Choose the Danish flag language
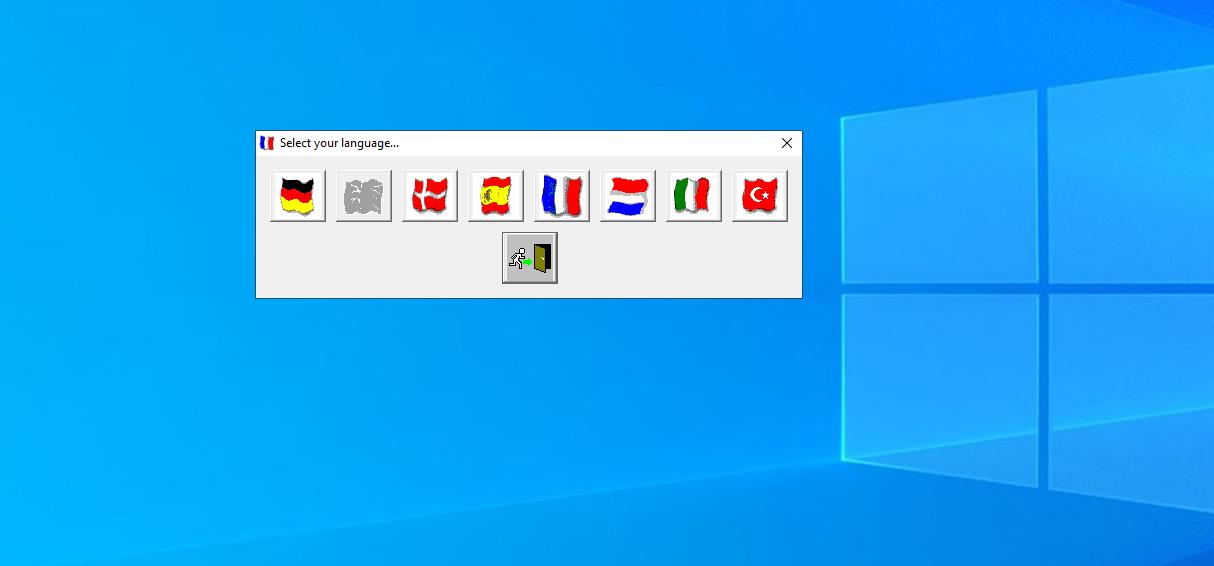The height and width of the screenshot is (566, 1214). [x=430, y=195]
